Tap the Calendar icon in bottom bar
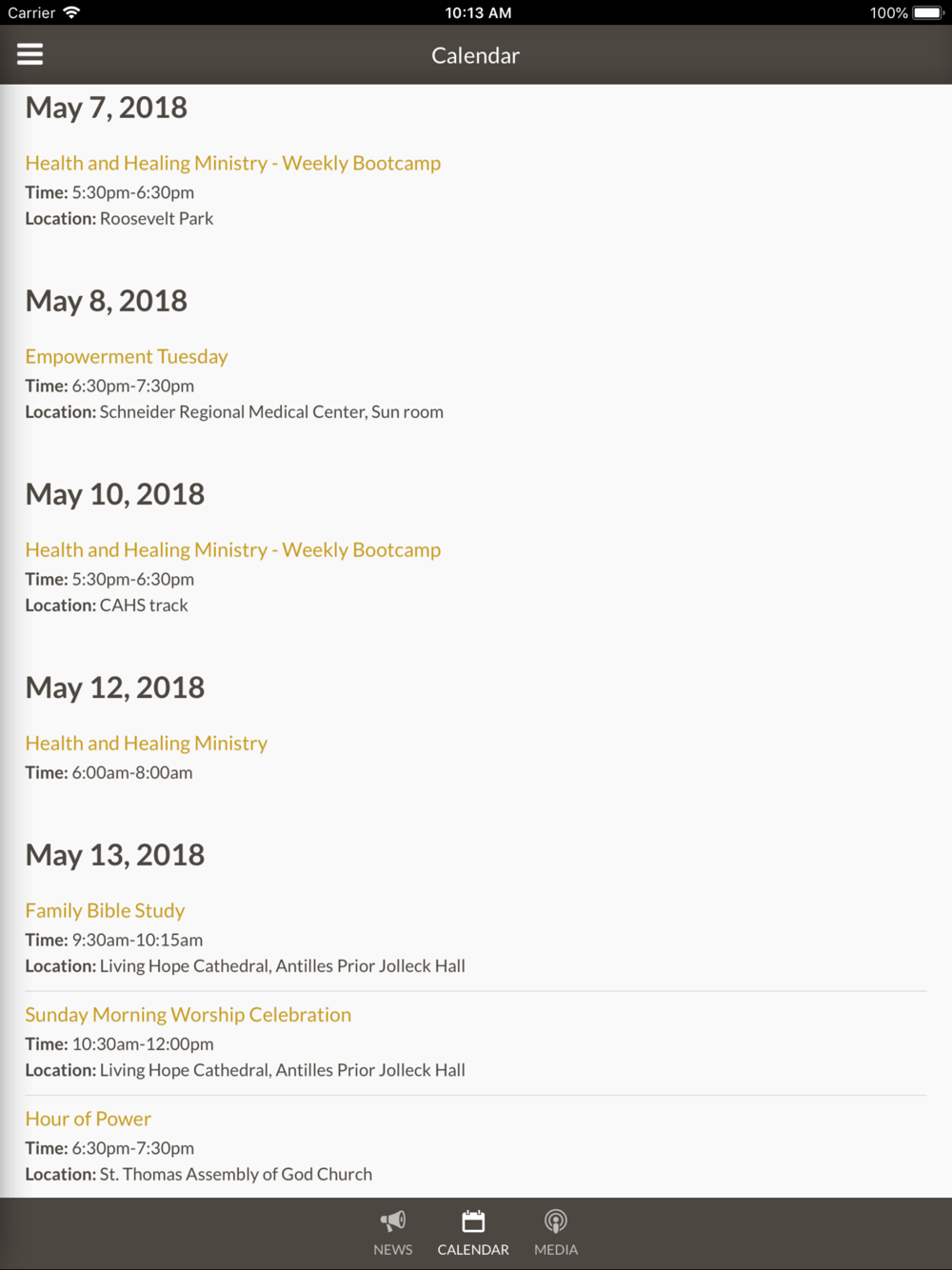The height and width of the screenshot is (1270, 952). point(473,1221)
